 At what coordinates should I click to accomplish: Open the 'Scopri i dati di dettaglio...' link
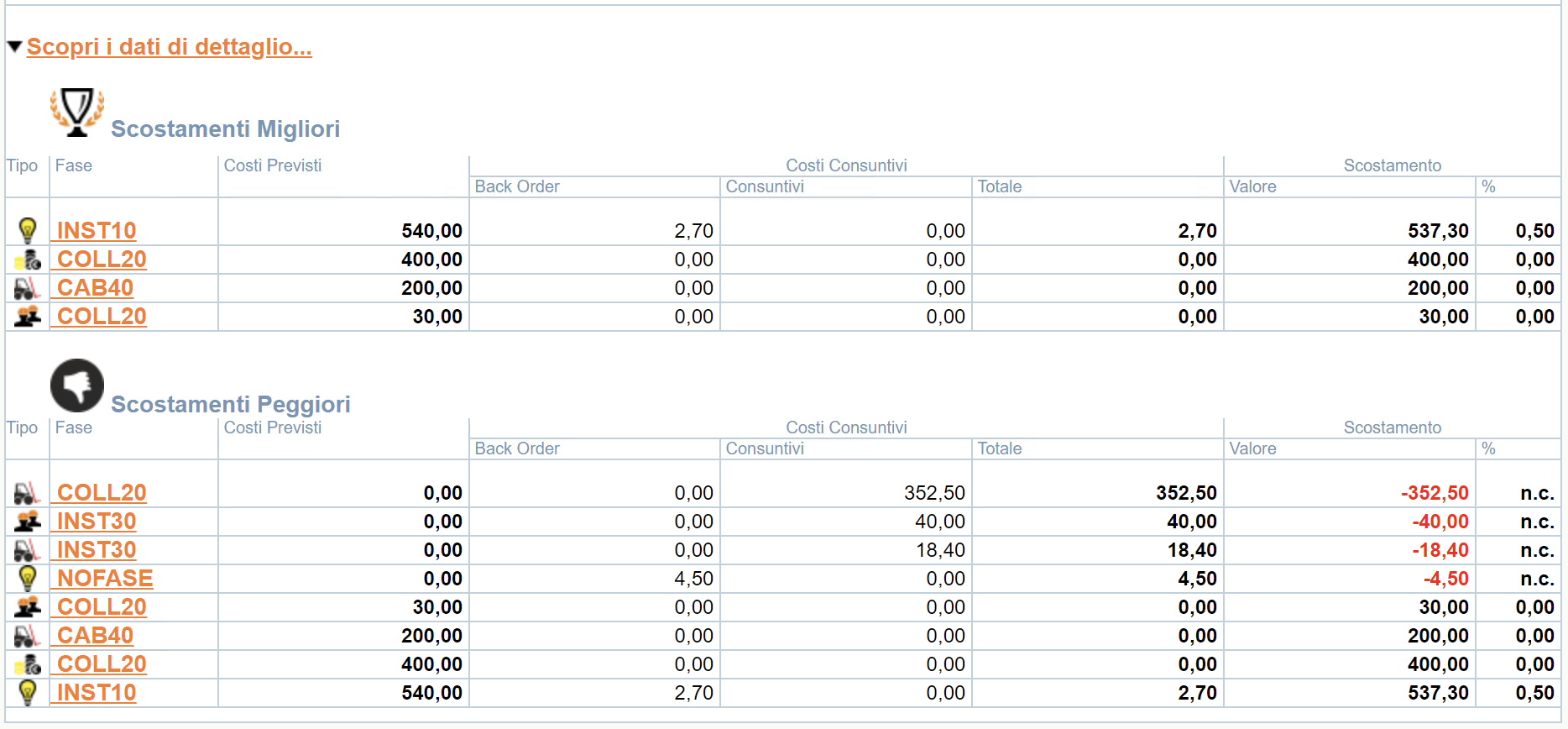click(x=169, y=47)
